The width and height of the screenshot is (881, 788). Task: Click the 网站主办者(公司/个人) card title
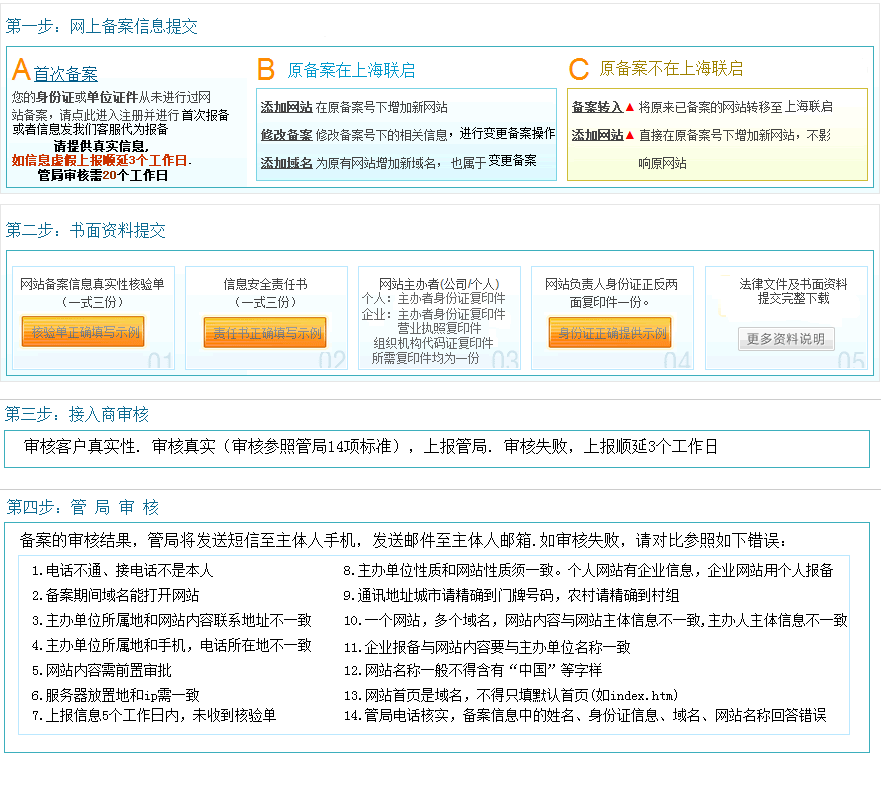point(438,284)
